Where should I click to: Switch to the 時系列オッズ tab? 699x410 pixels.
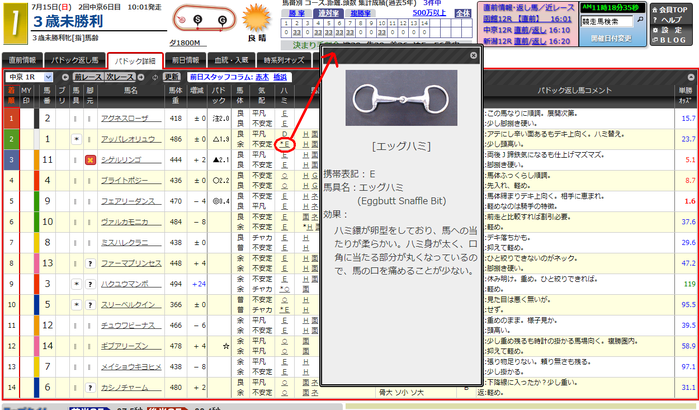[284, 60]
